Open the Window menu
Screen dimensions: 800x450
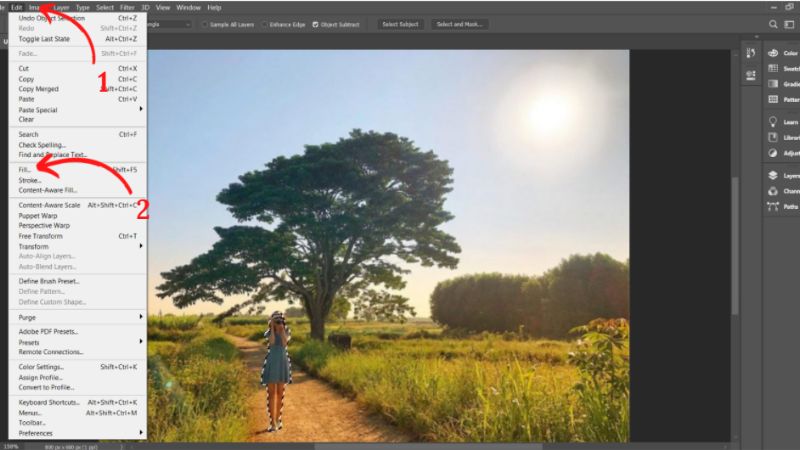(188, 8)
